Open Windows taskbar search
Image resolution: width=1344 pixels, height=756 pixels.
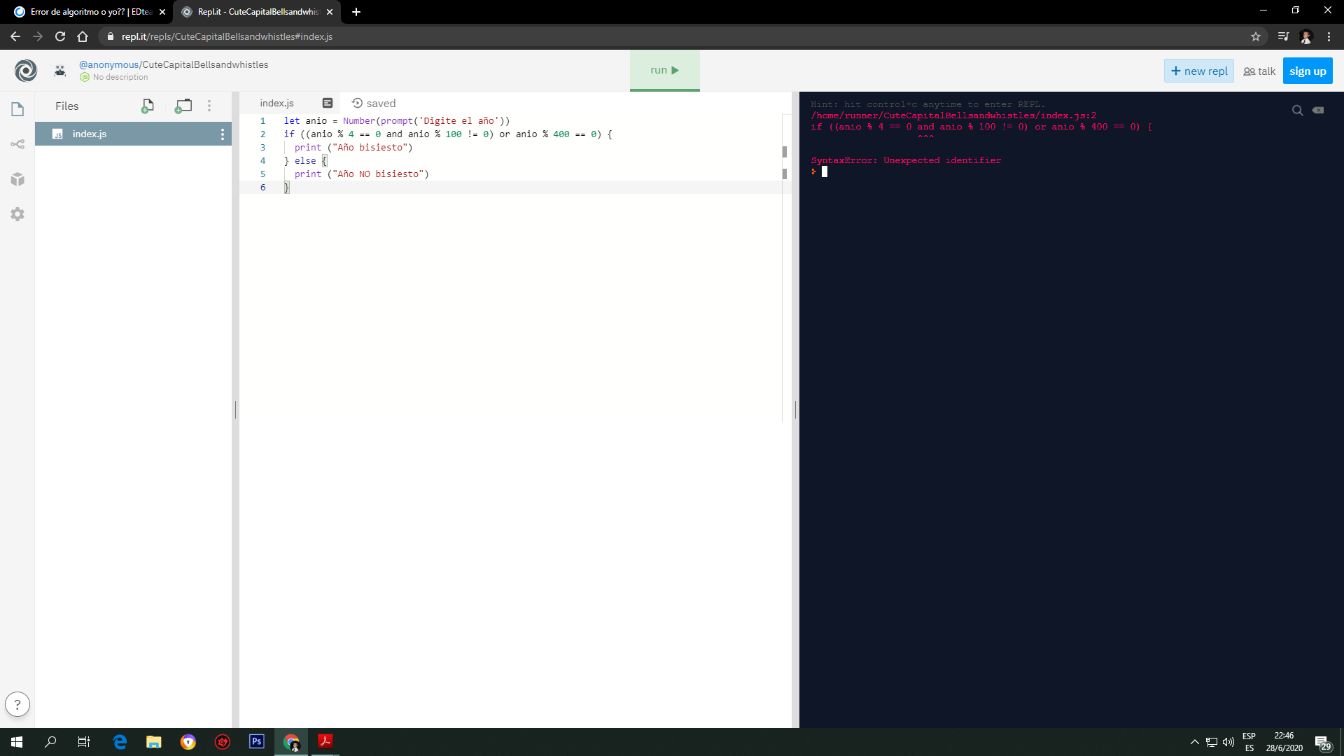[51, 742]
